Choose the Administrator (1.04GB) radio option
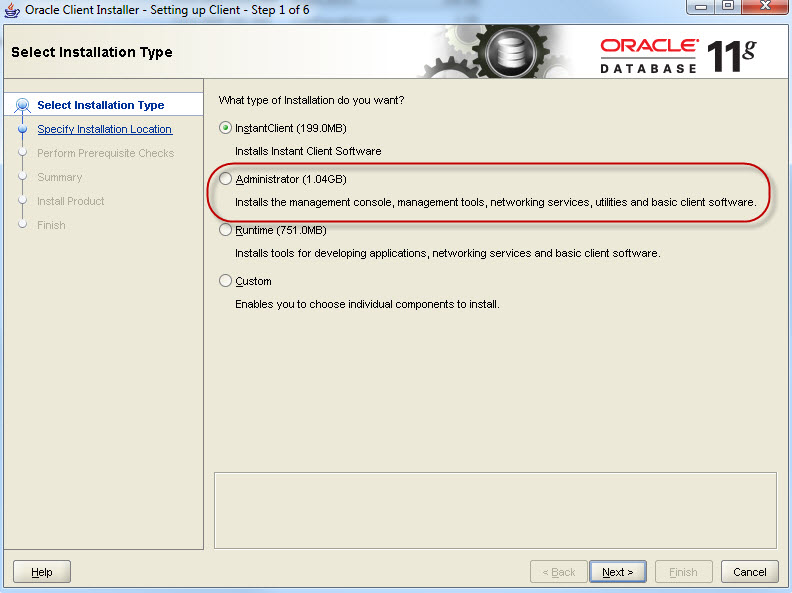The image size is (792, 593). click(x=225, y=179)
